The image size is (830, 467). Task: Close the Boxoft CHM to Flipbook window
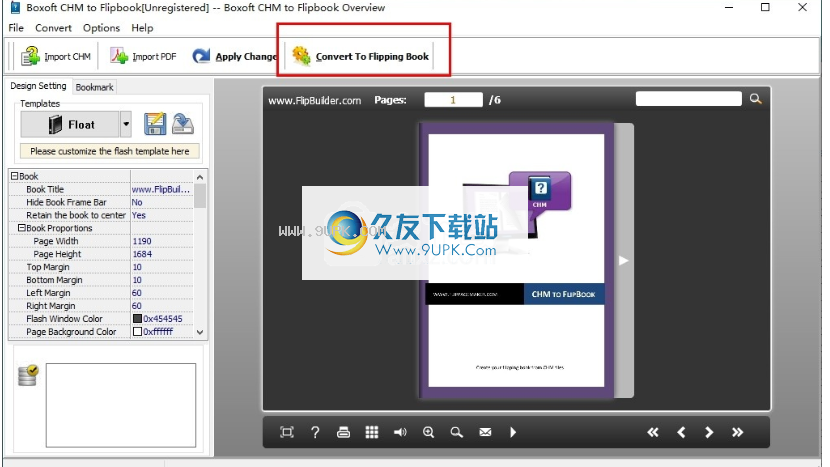[802, 7]
